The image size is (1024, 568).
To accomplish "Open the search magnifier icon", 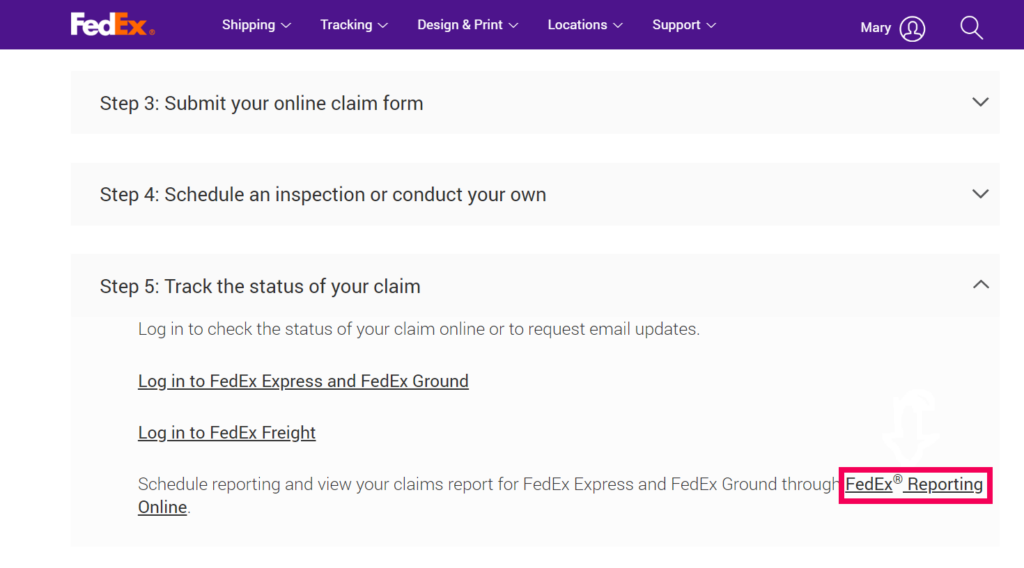I will click(x=971, y=27).
